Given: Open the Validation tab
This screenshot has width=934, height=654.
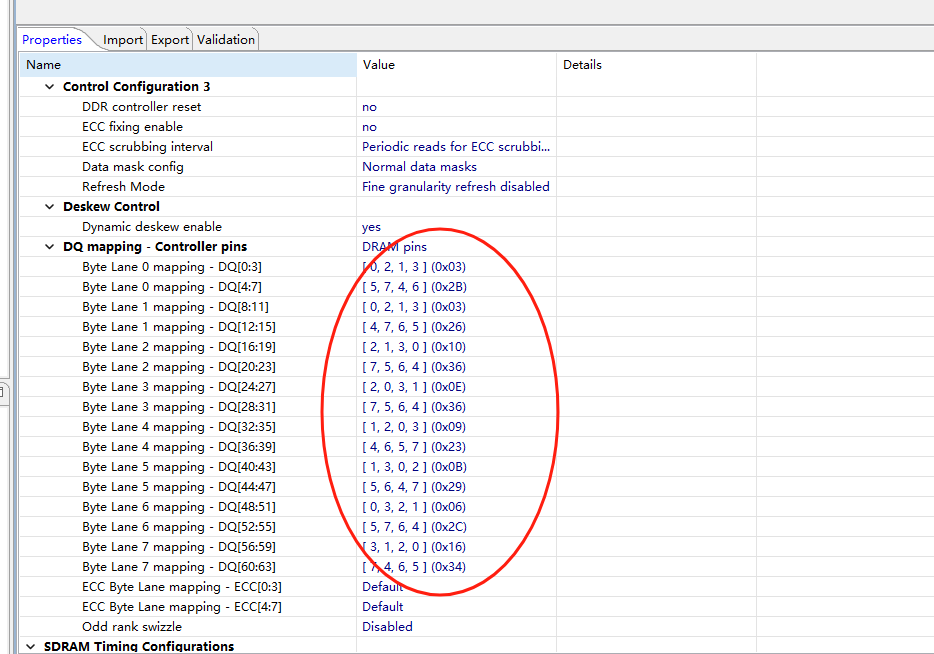Looking at the screenshot, I should [226, 40].
